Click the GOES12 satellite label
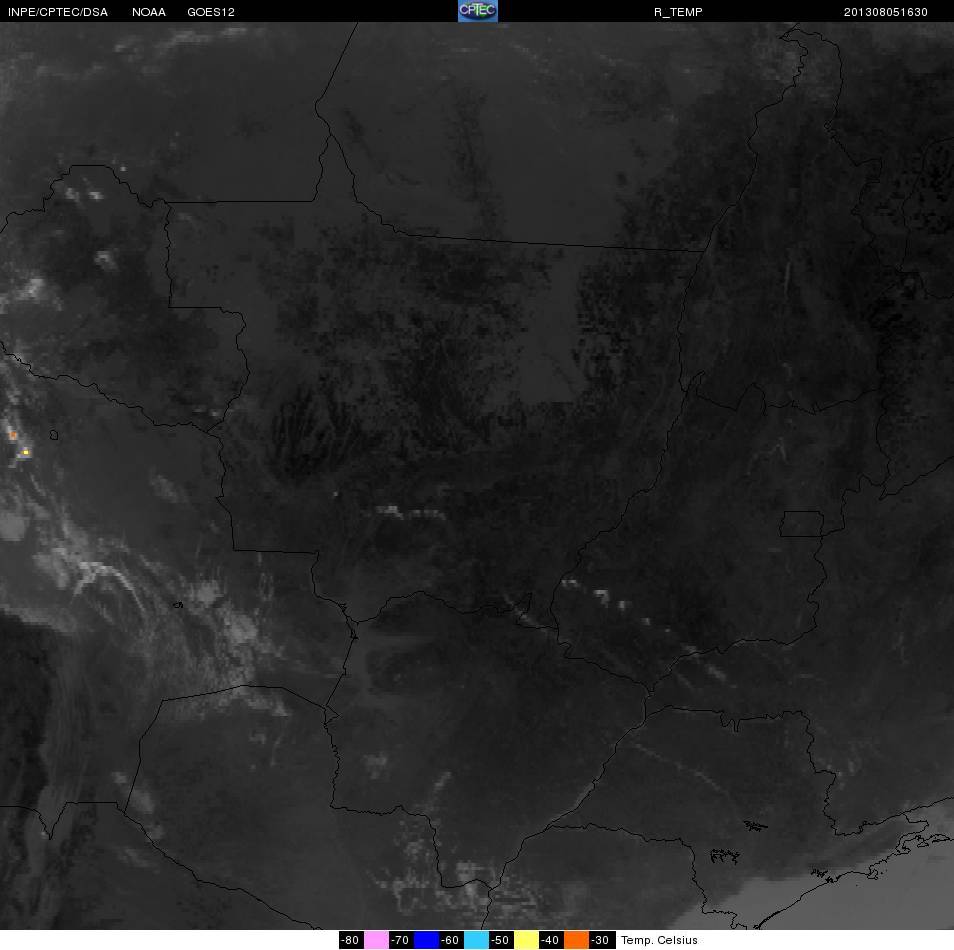Viewport: 954px width, 950px height. (x=211, y=12)
